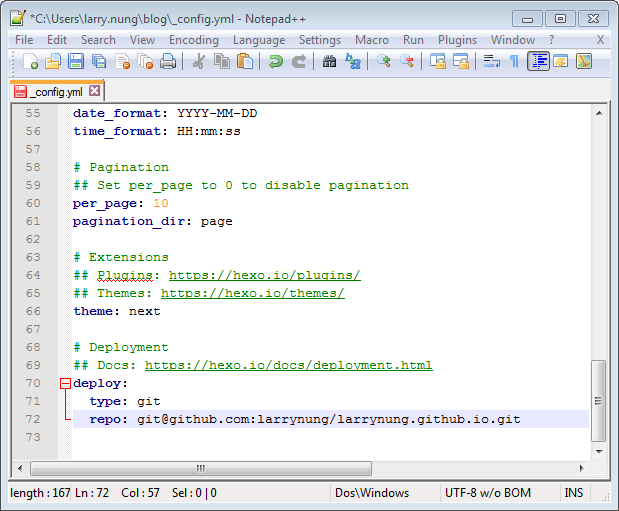
Task: Place cursor on 'theme: next' line
Action: 117,311
